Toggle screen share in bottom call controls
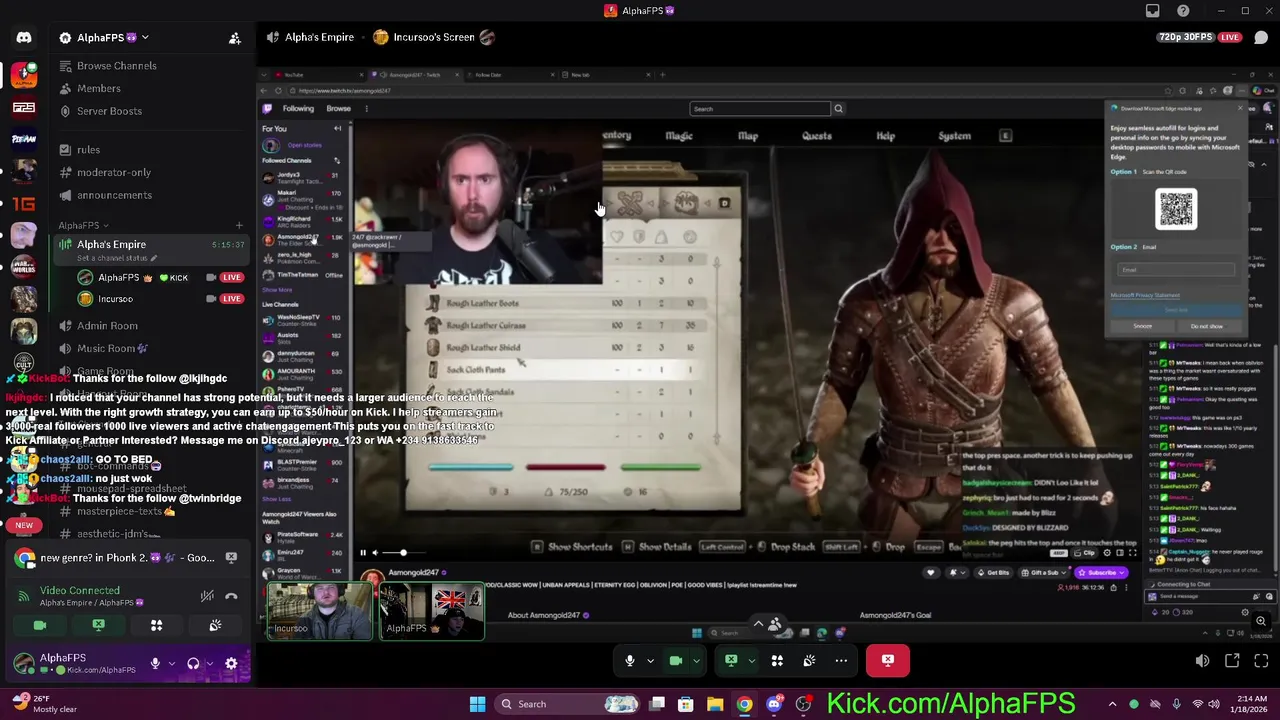The image size is (1280, 720). coord(731,661)
